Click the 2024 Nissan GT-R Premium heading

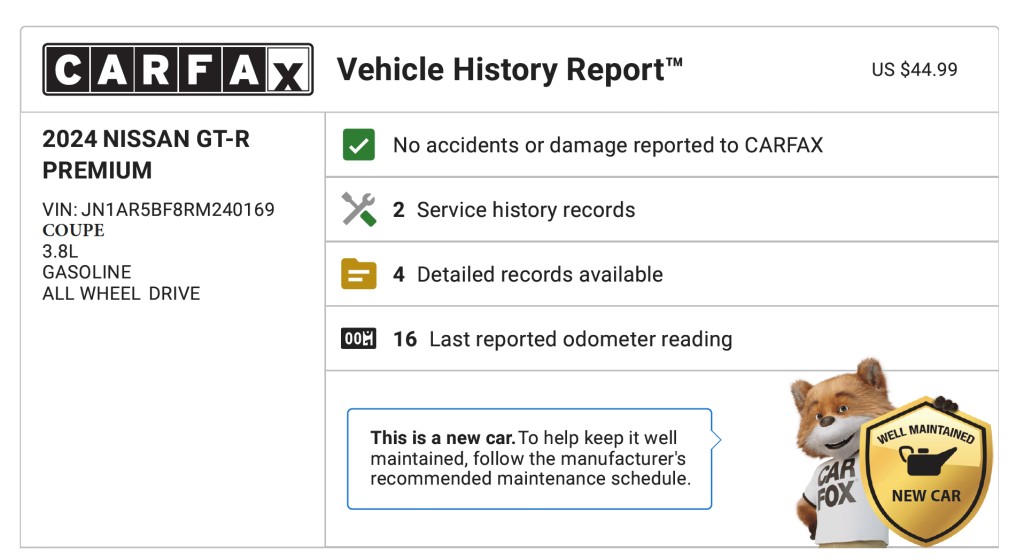(x=146, y=155)
